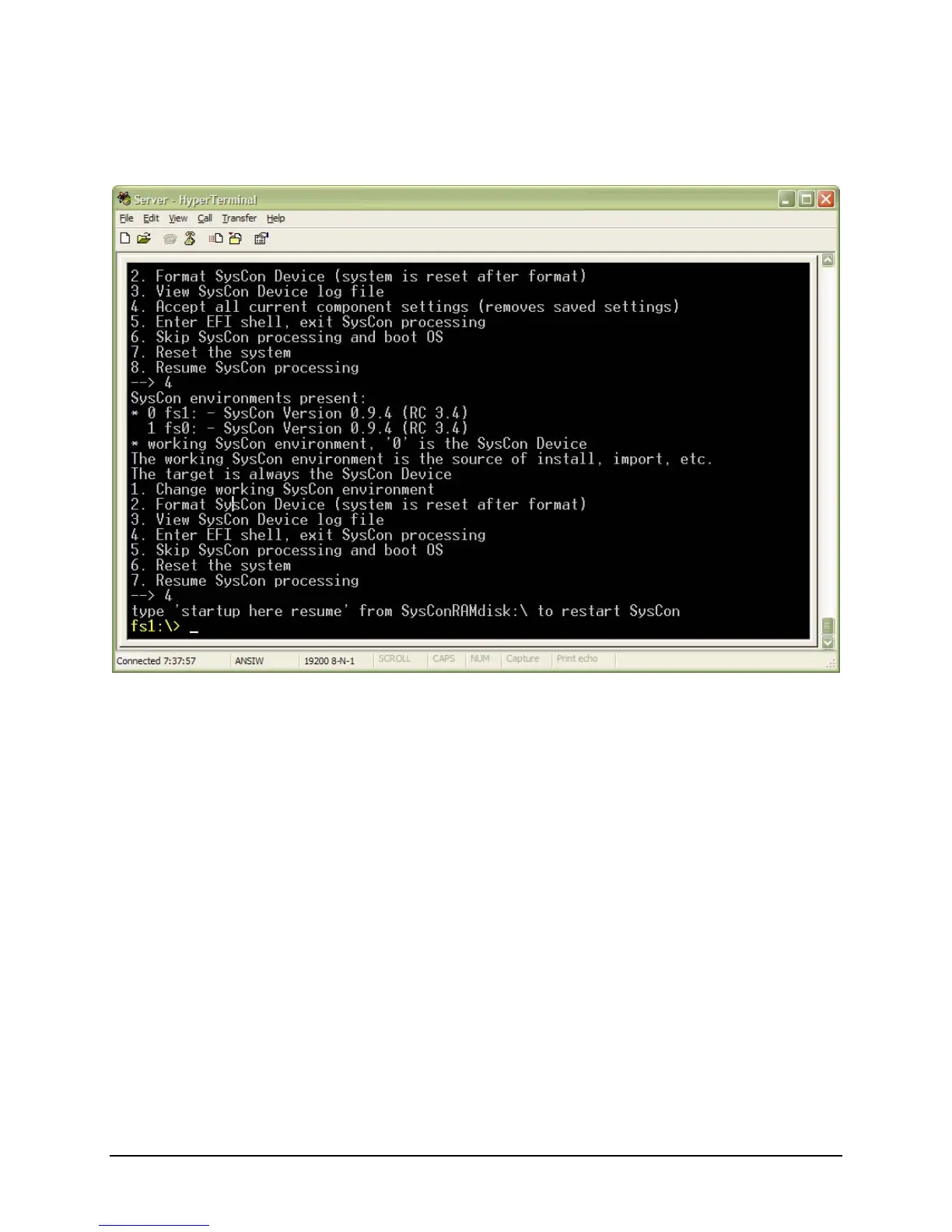
Task: Click the scroll down arrow of terminal scrollbar
Action: coord(828,642)
